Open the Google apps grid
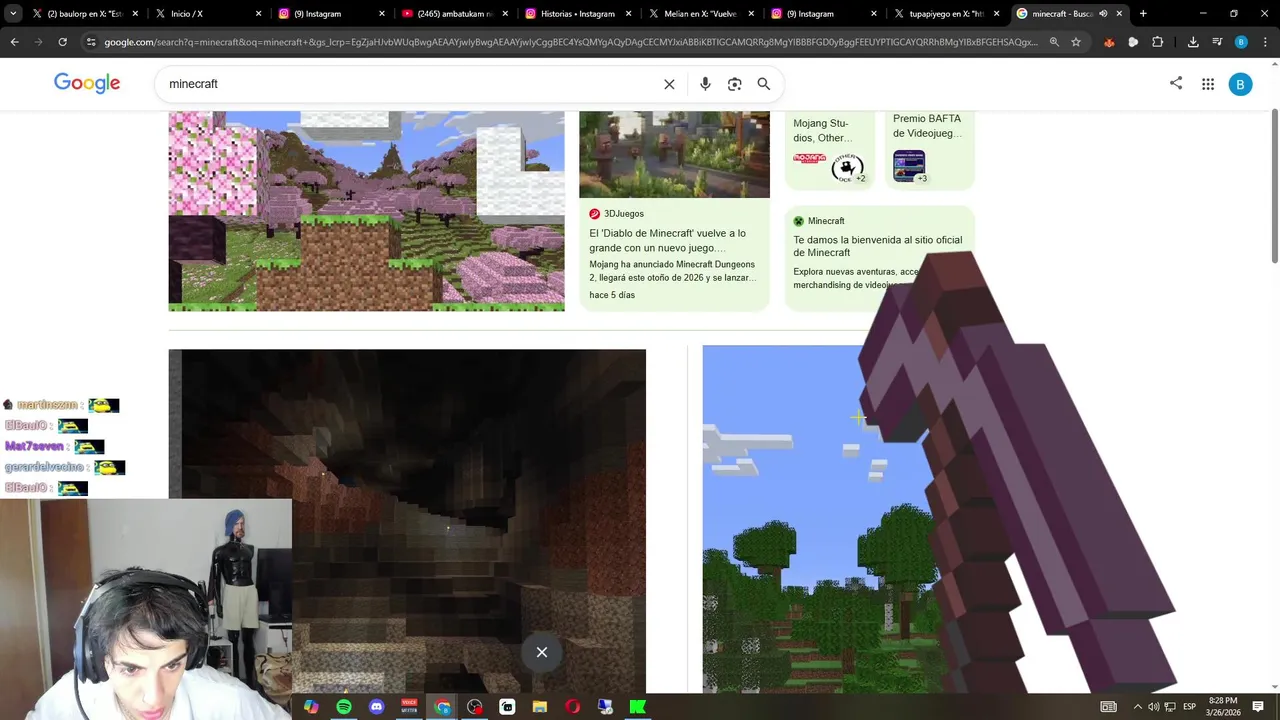The image size is (1280, 720). tap(1208, 84)
